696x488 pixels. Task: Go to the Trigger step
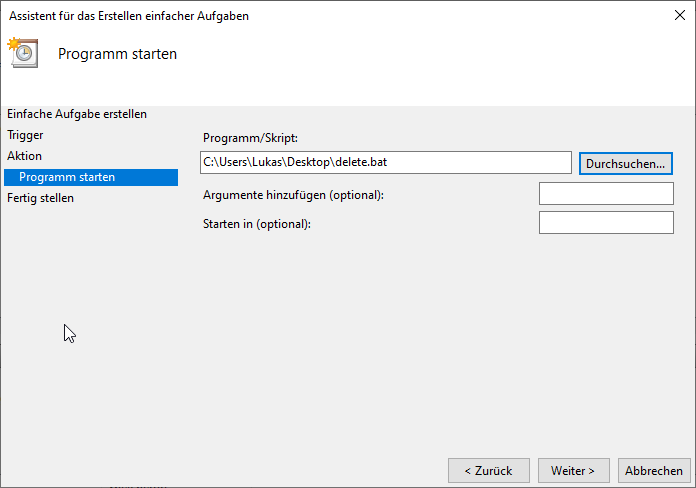tap(25, 134)
